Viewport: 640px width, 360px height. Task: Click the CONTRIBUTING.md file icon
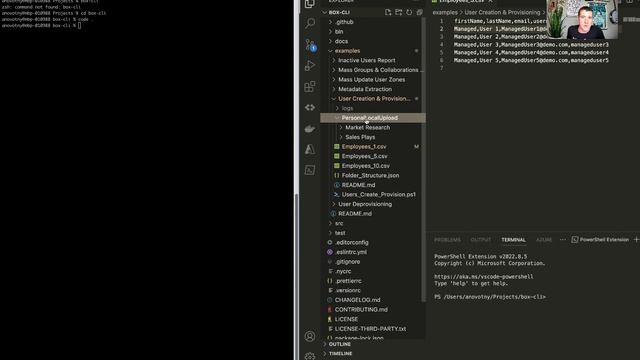[x=330, y=309]
